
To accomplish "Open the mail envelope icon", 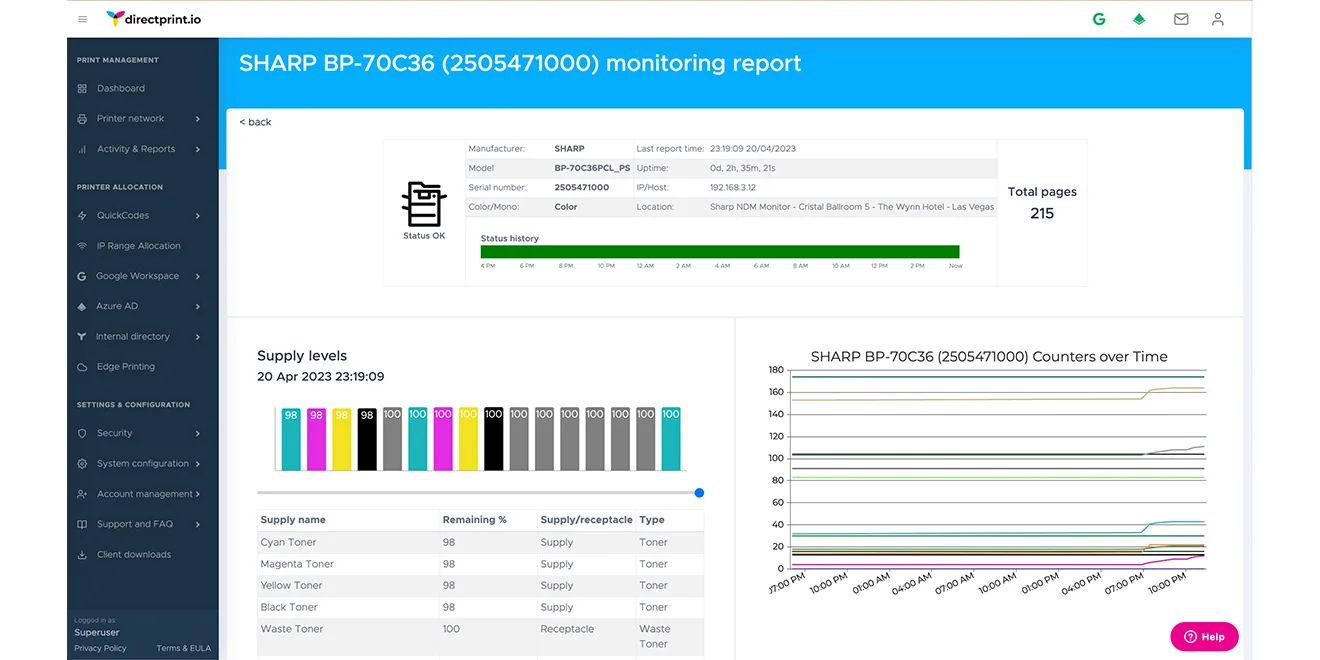I will 1181,19.
